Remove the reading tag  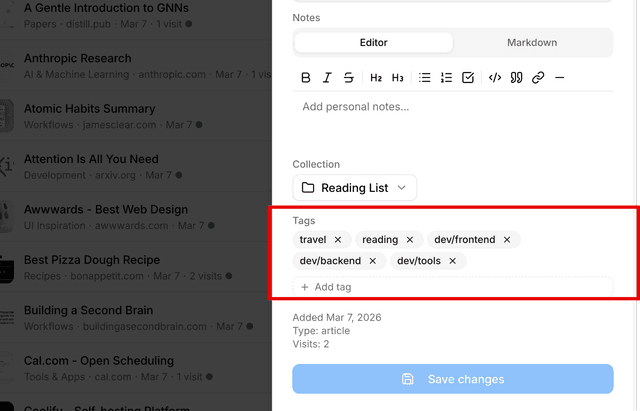coord(410,240)
